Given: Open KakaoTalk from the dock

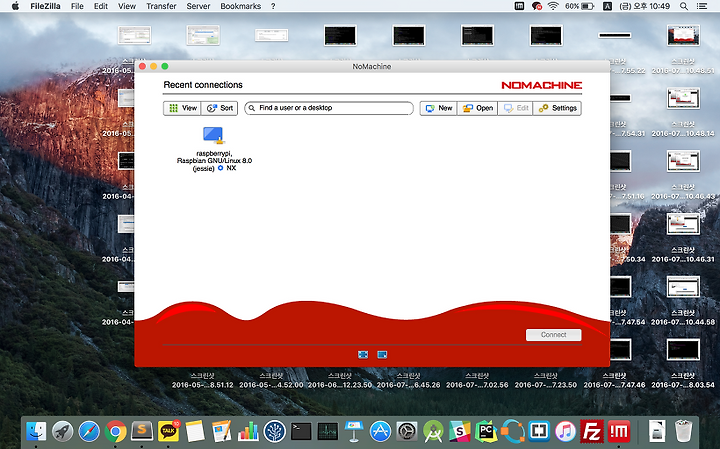Looking at the screenshot, I should point(169,432).
